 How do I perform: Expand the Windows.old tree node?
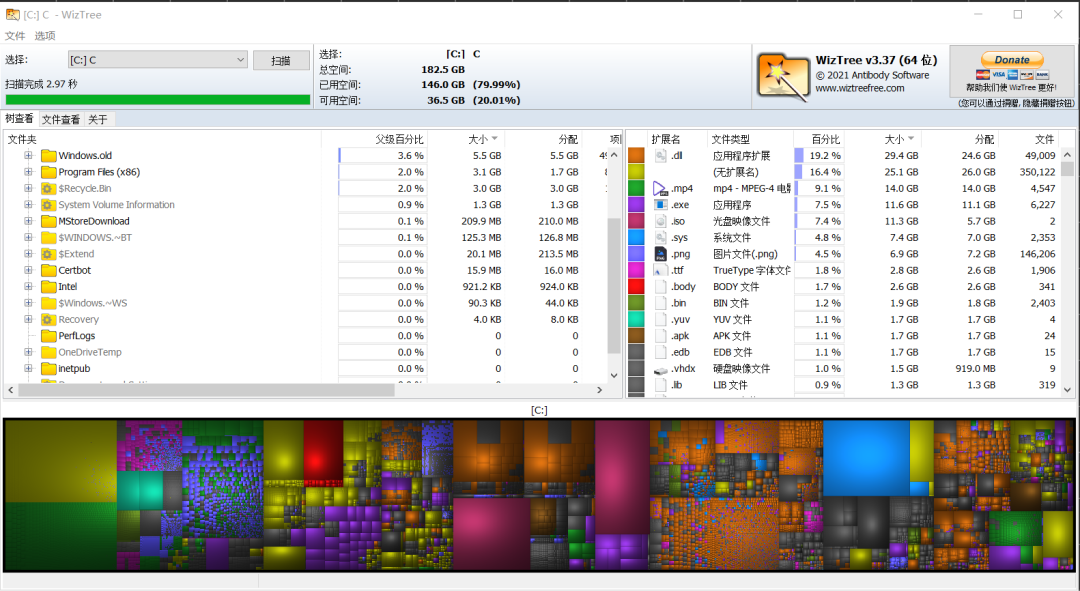pyautogui.click(x=28, y=156)
